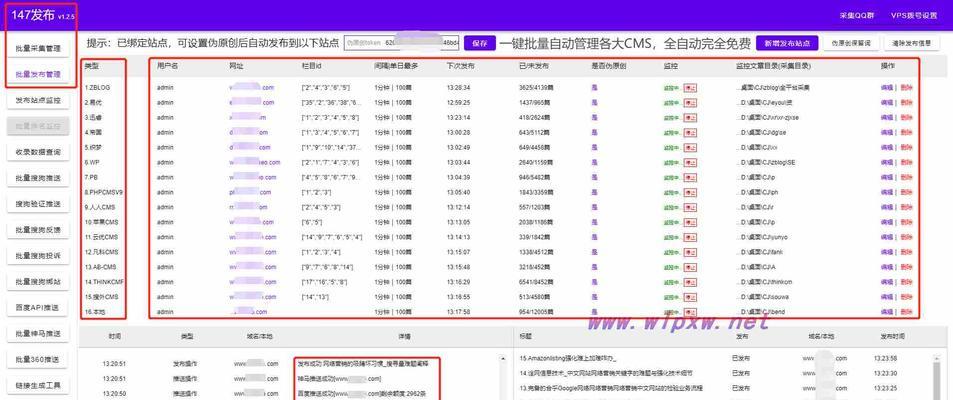Click the article list vertical scrollbar
Screen dimensions: 953x400
click(936, 377)
